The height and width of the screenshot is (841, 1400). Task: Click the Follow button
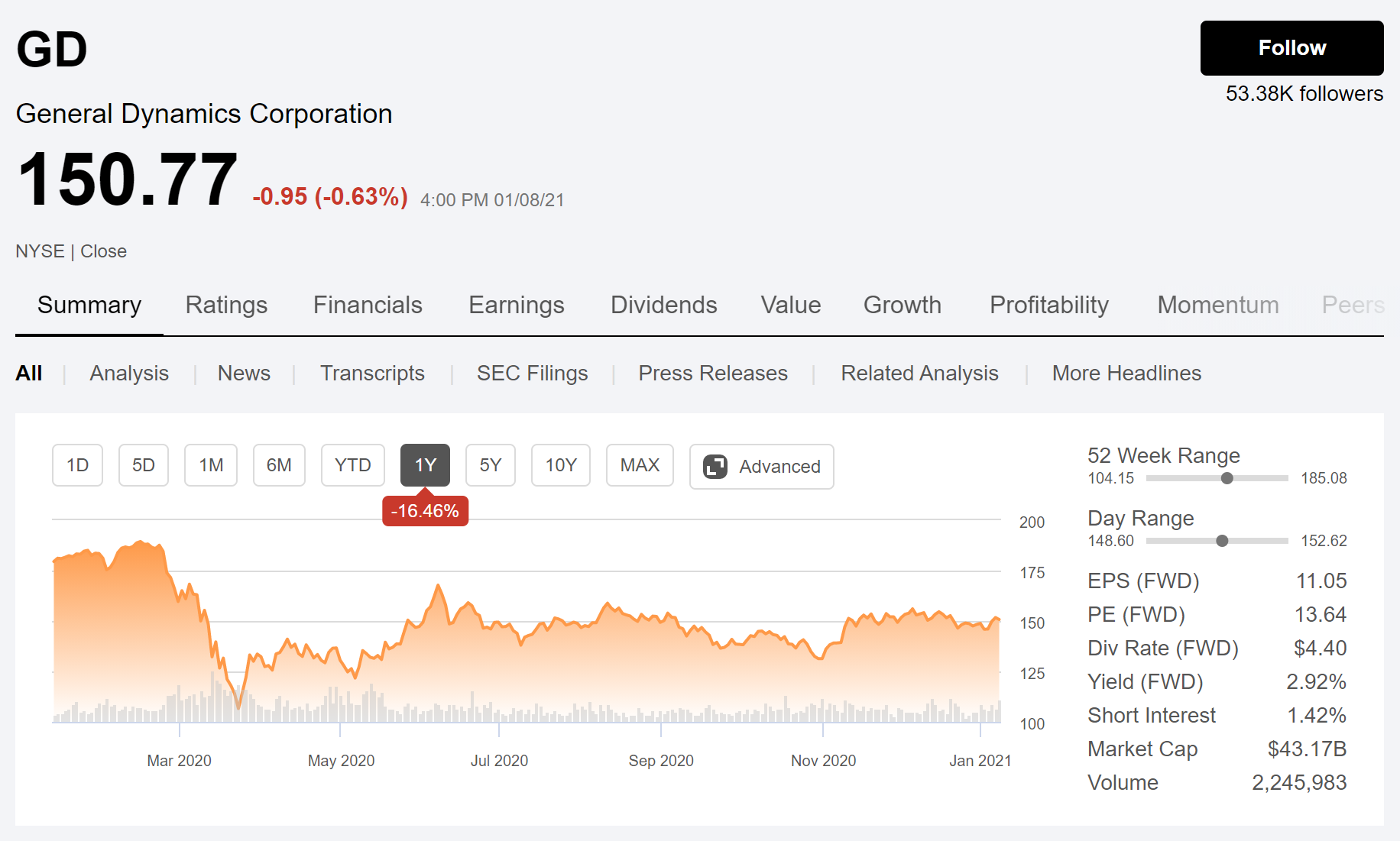coord(1291,48)
